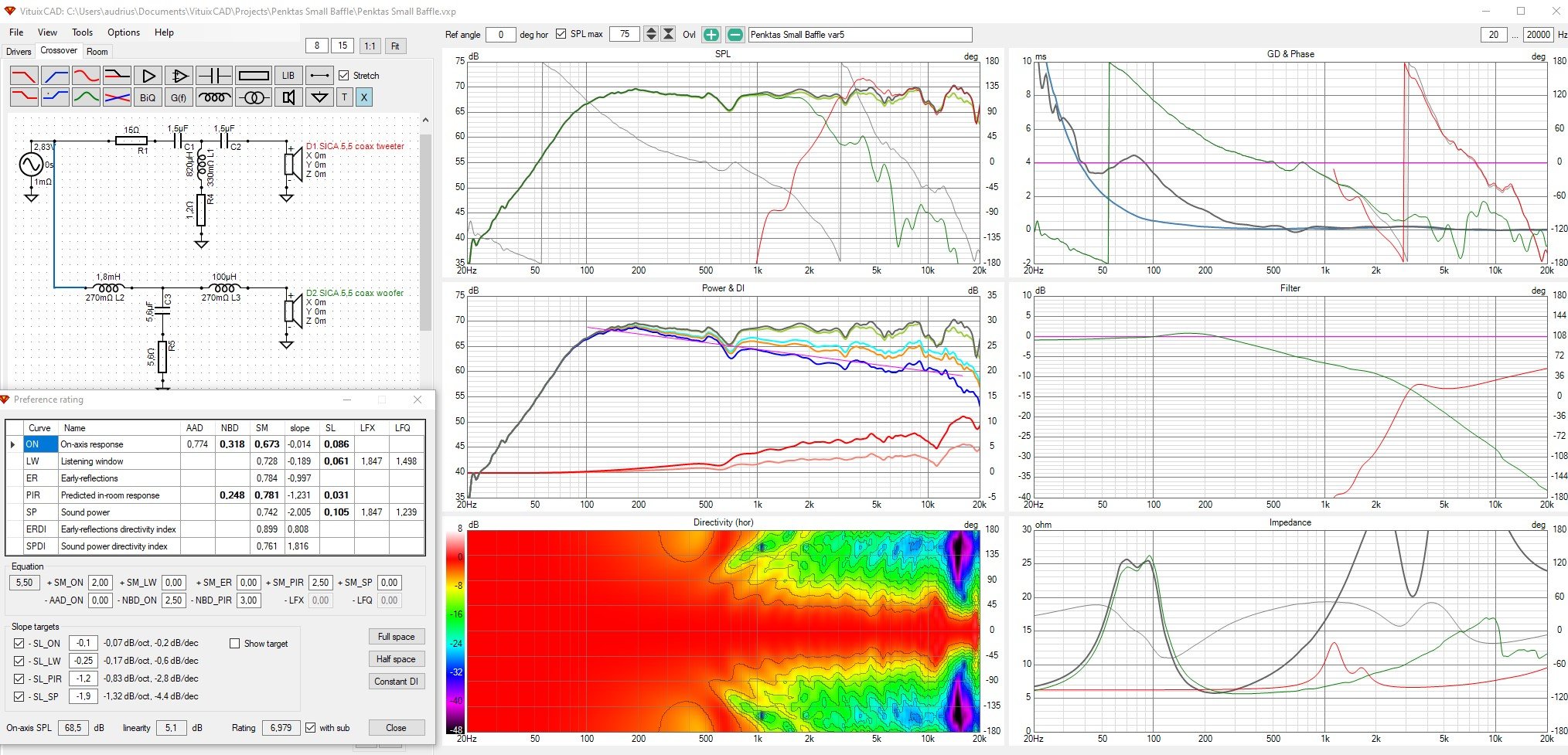Add a buffer amplifier triangle
Image resolution: width=1568 pixels, height=755 pixels.
tap(148, 76)
